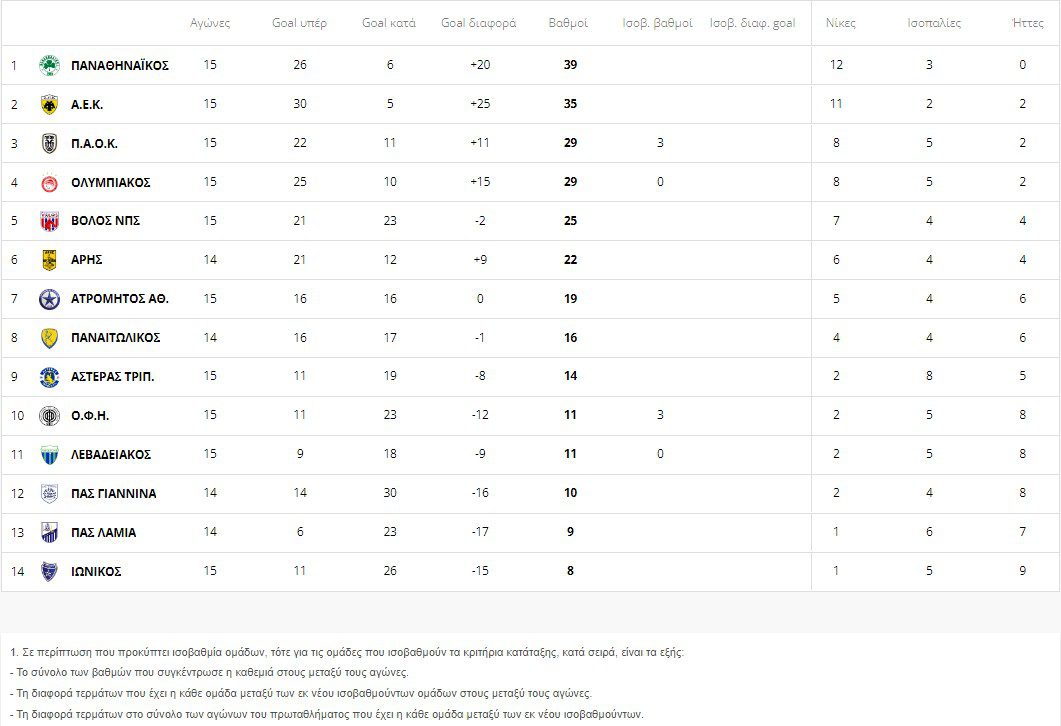Click the Atromitos blue star crest
This screenshot has width=1061, height=726.
(x=49, y=299)
